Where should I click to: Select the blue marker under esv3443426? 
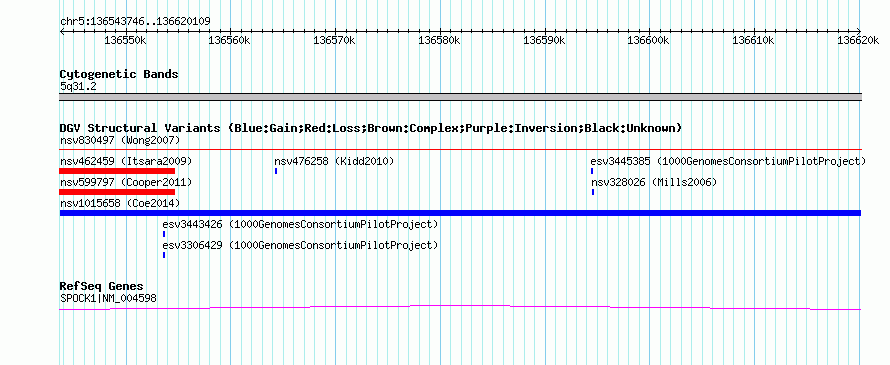point(164,233)
